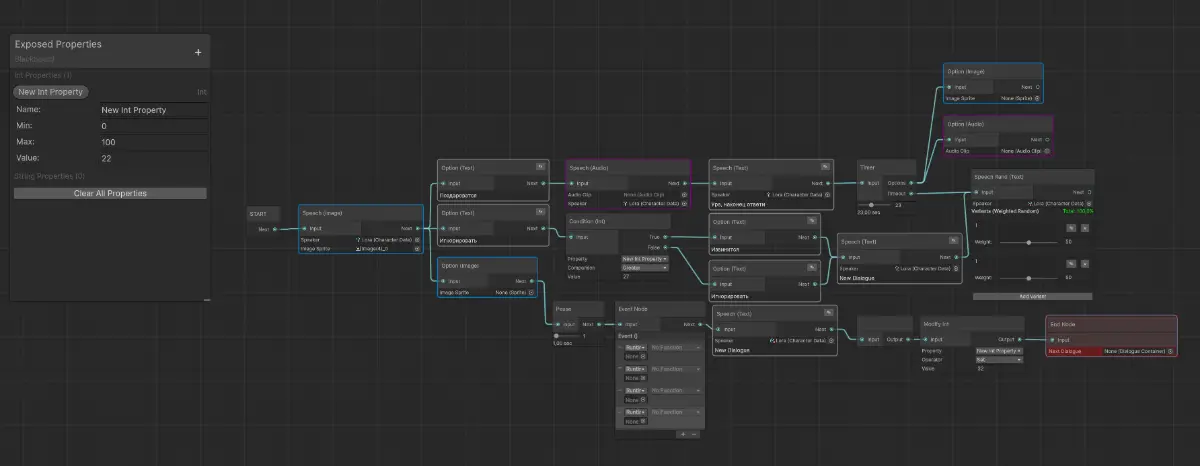Click the Max field showing 100
Image resolution: width=1200 pixels, height=466 pixels.
click(154, 142)
